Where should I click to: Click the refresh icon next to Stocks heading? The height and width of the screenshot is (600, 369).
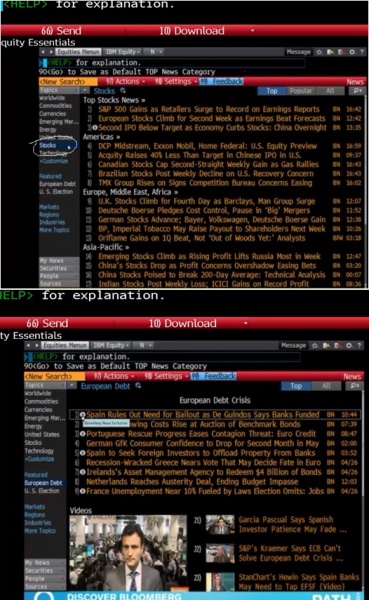pos(123,91)
